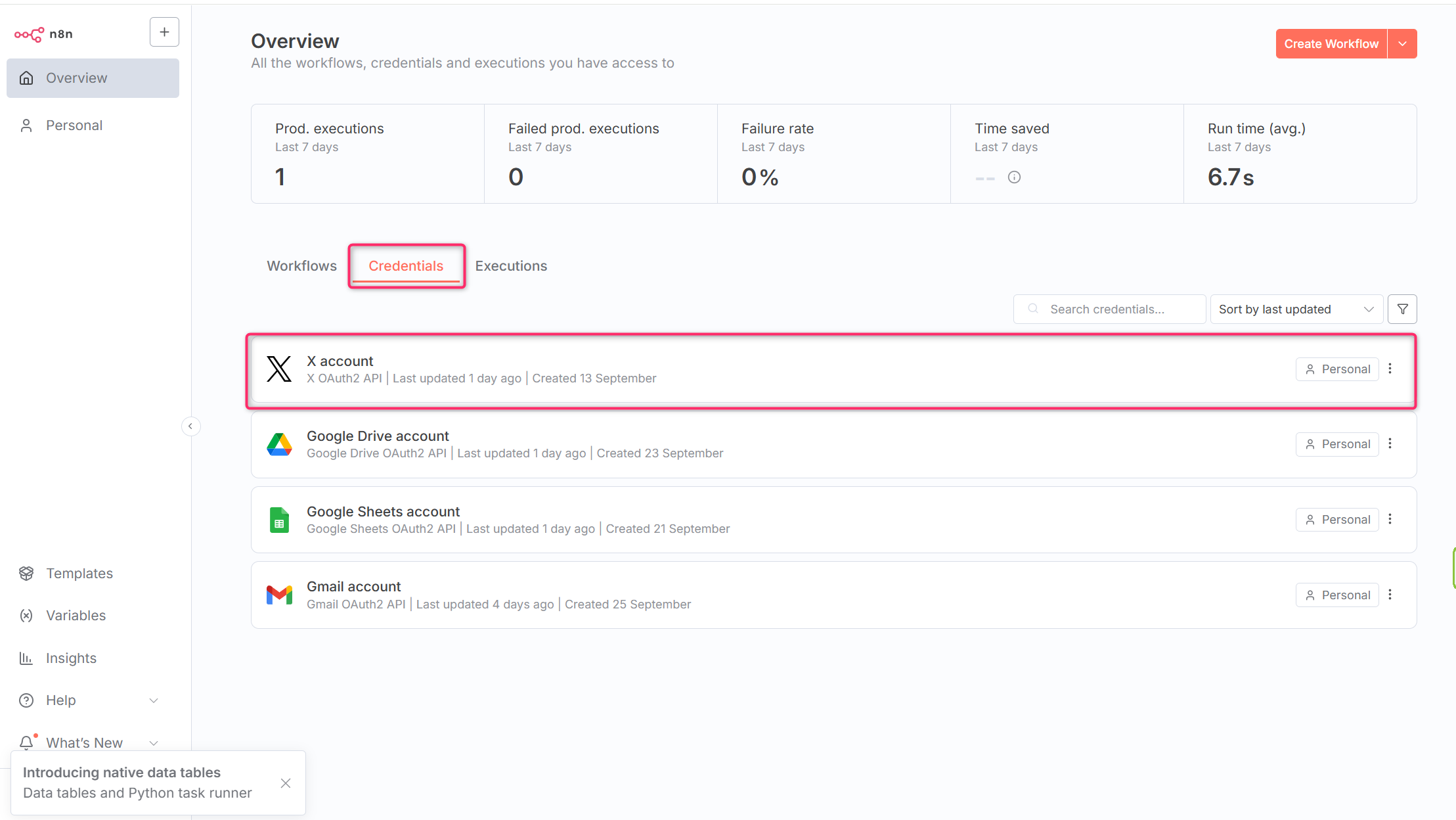
Task: Click the Google Drive logo icon
Action: click(x=279, y=445)
